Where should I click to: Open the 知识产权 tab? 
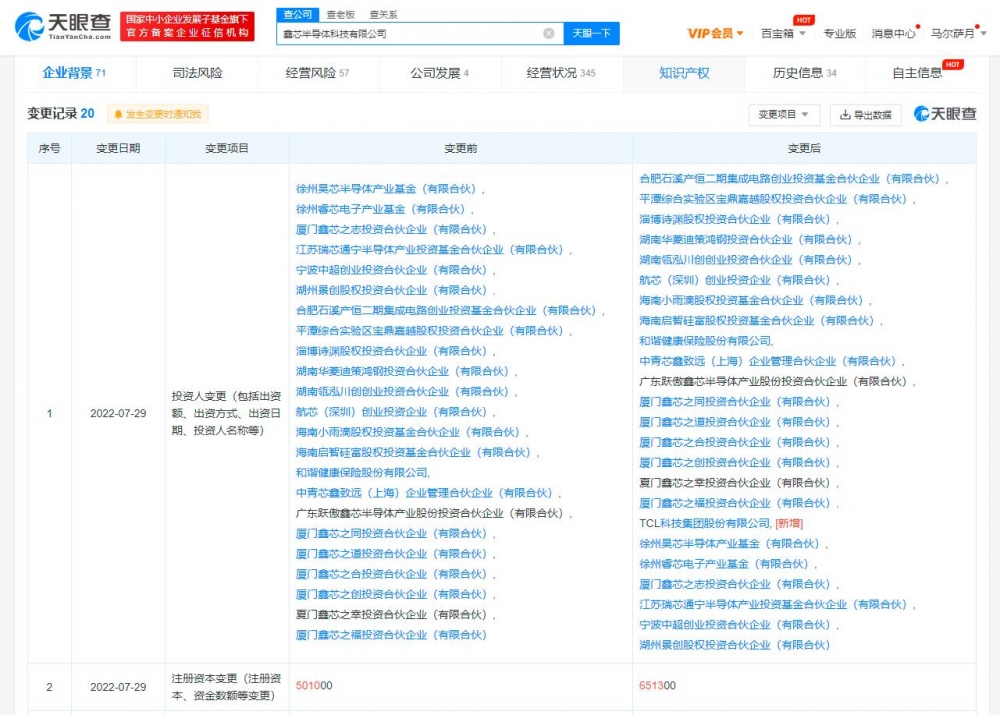point(684,73)
